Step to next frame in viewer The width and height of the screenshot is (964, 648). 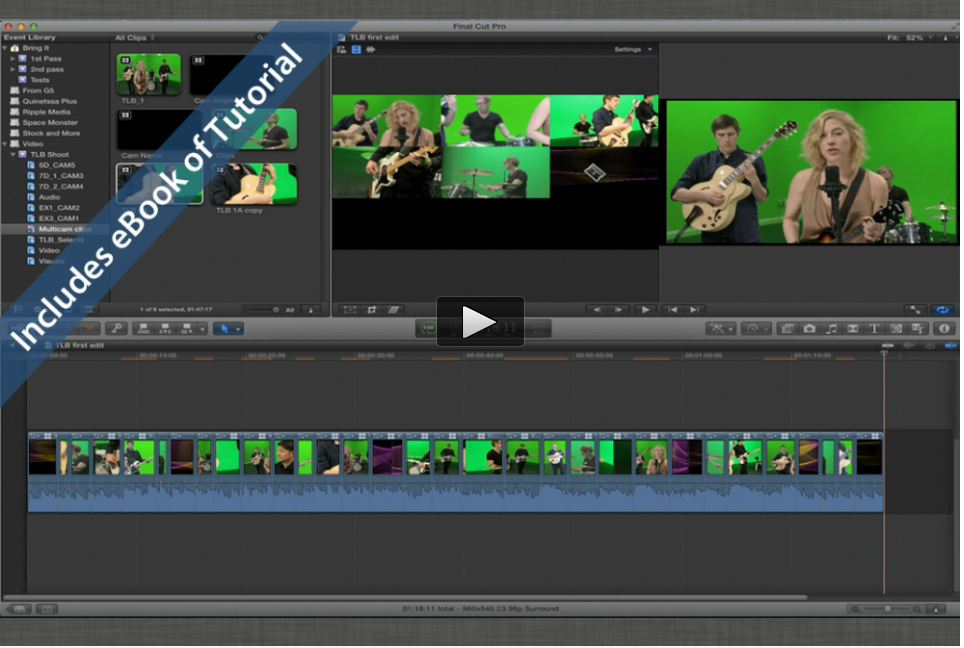(618, 310)
